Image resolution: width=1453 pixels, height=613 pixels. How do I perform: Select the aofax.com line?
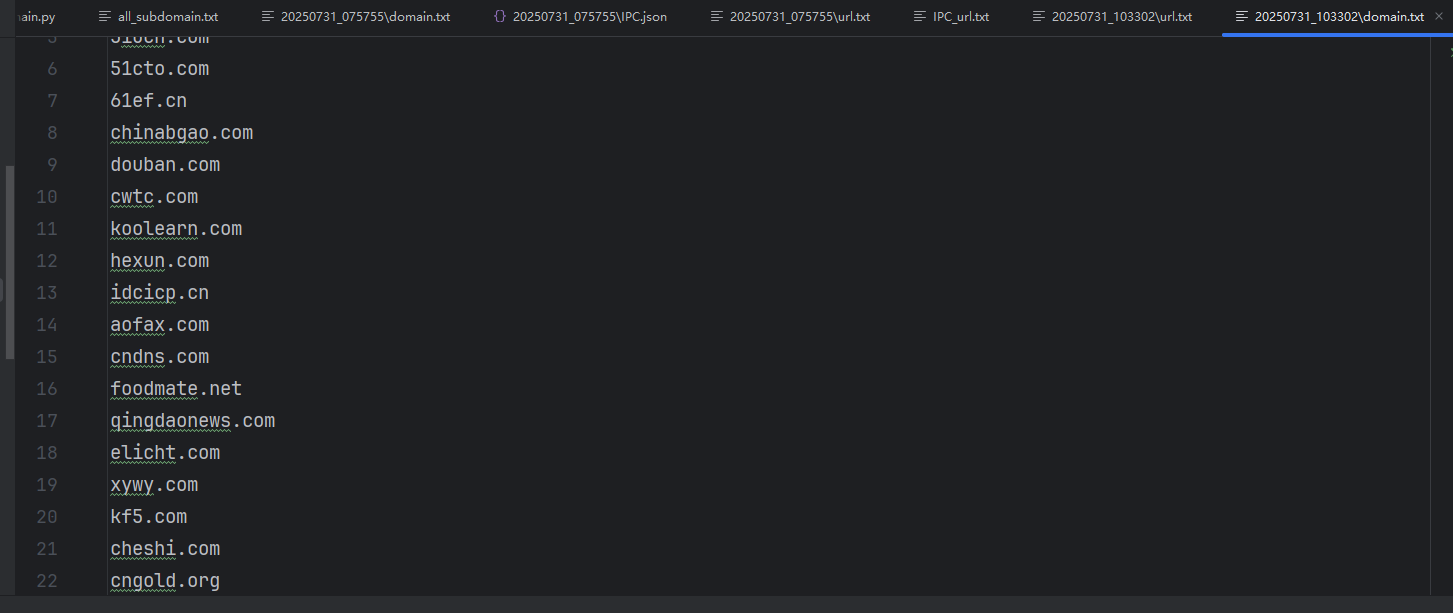tap(160, 325)
